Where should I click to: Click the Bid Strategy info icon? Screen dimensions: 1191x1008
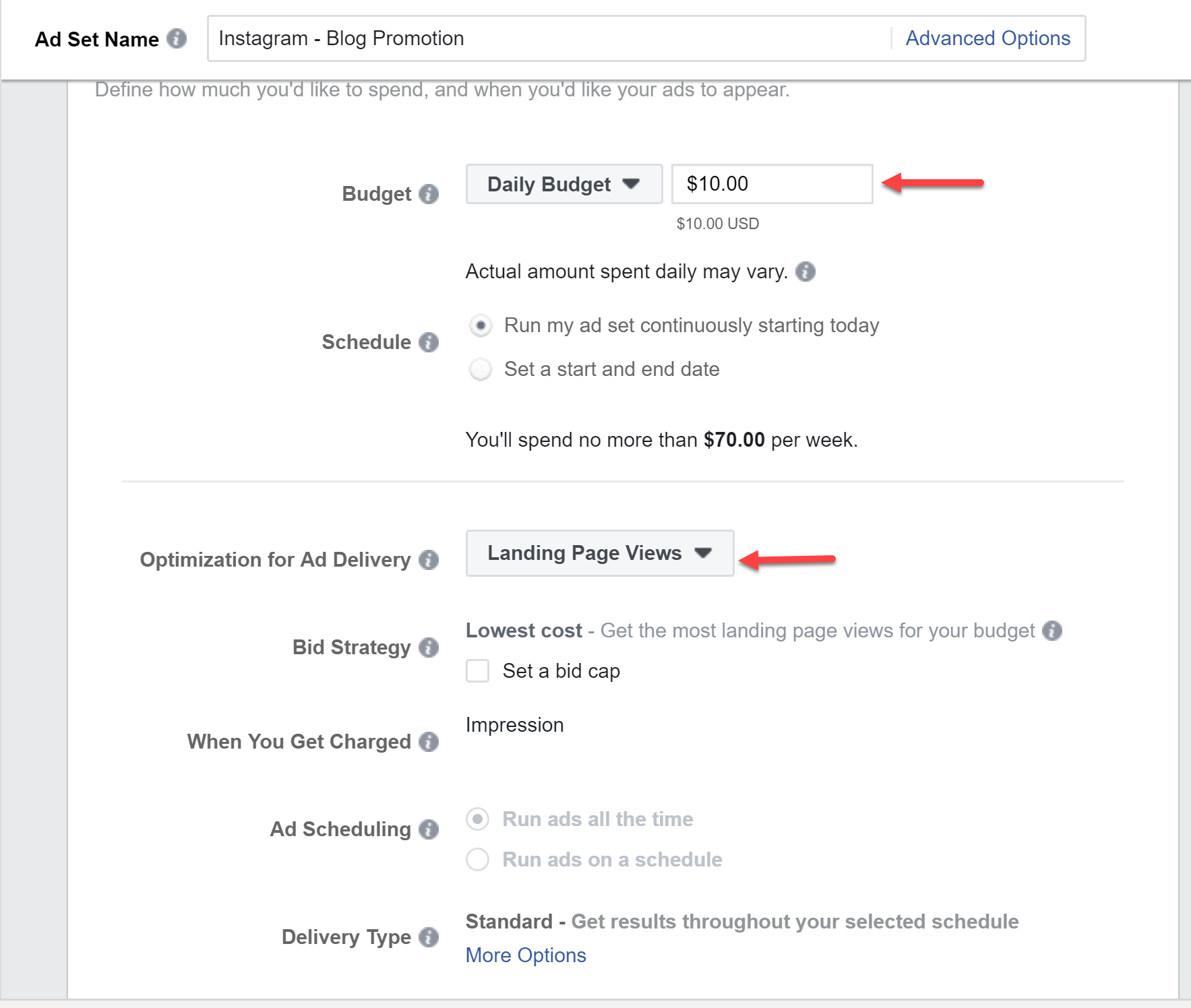pos(429,648)
